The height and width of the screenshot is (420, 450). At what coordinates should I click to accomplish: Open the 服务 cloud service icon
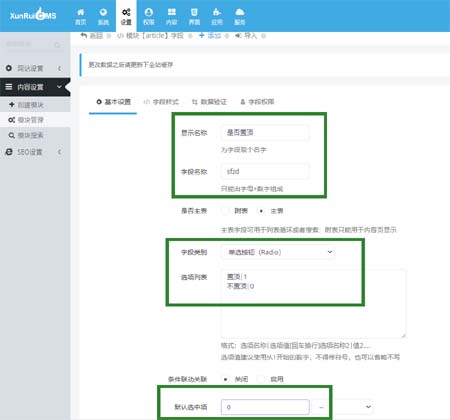click(x=240, y=17)
